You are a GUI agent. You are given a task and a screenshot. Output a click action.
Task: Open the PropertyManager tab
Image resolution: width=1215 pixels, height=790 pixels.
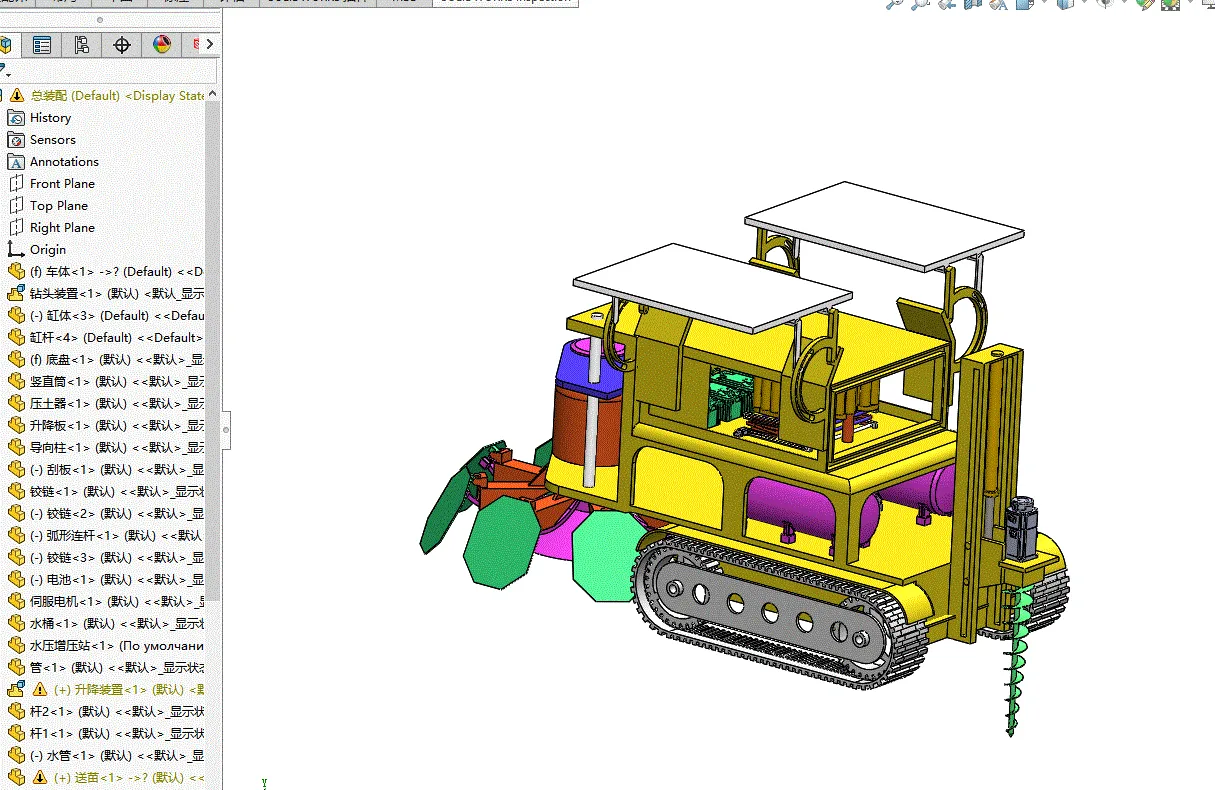click(x=41, y=44)
